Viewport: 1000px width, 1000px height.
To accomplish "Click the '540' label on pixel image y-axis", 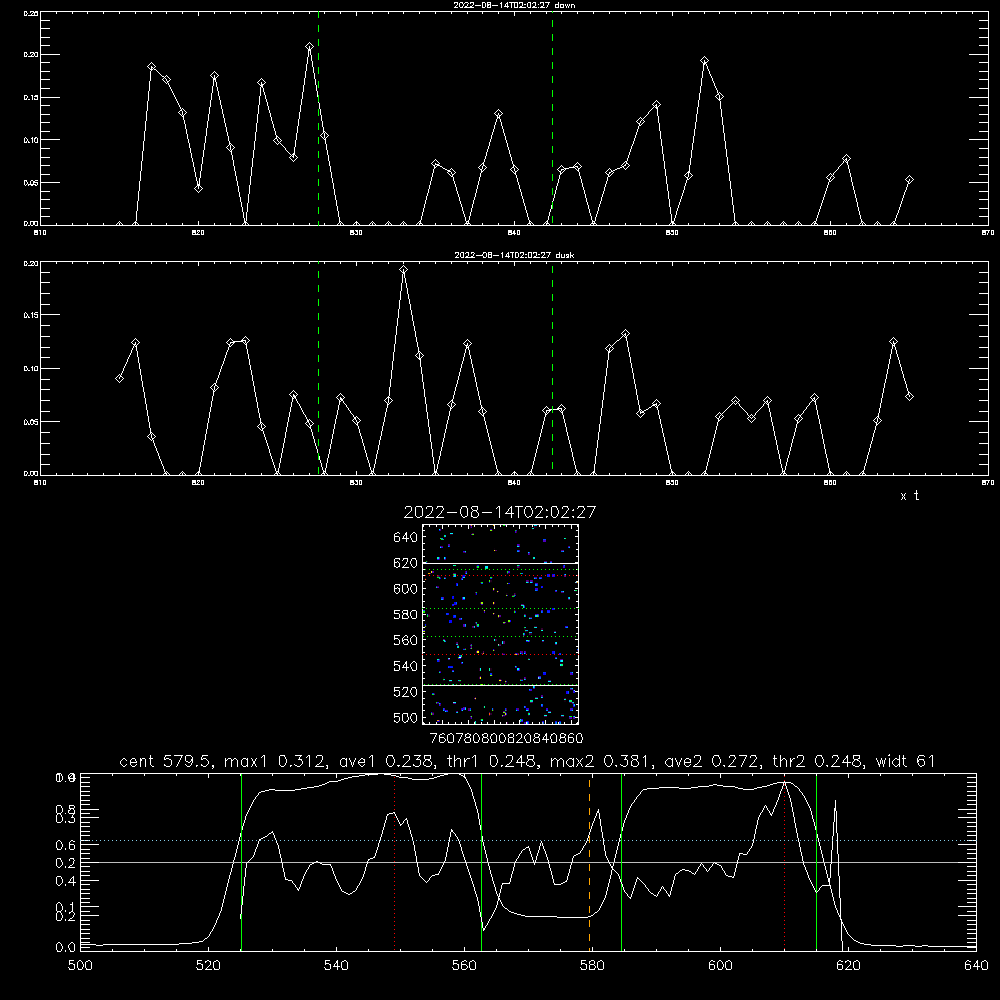I will (406, 666).
